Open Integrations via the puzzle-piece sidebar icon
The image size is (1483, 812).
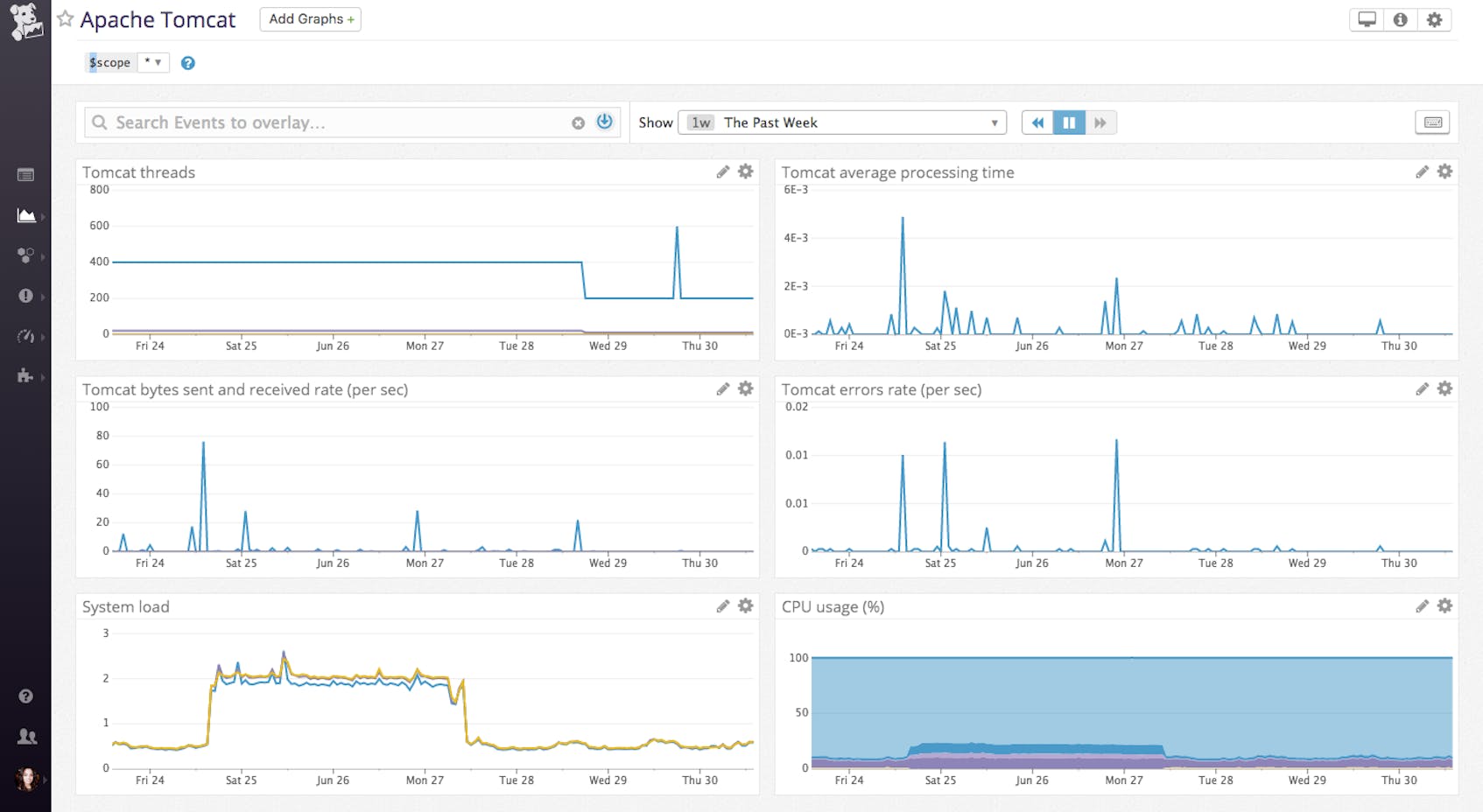point(26,376)
